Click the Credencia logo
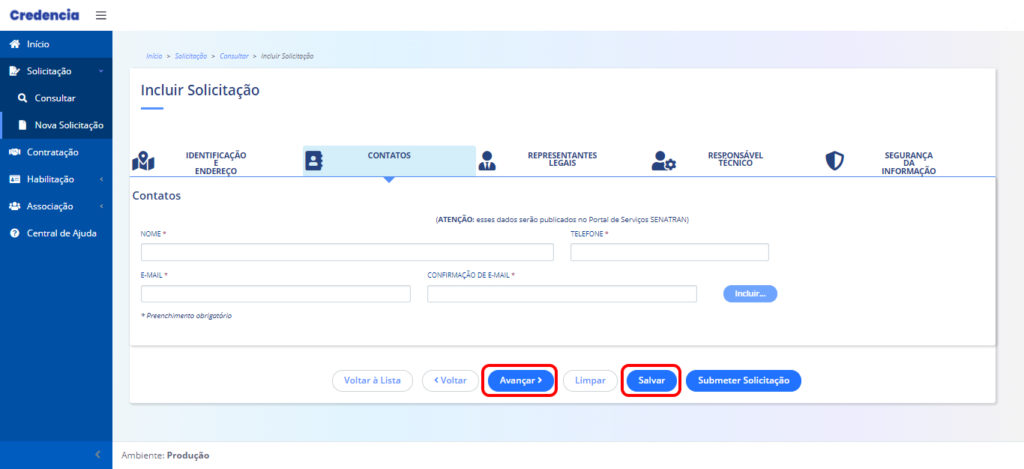Viewport: 1024px width, 469px height. (x=44, y=15)
